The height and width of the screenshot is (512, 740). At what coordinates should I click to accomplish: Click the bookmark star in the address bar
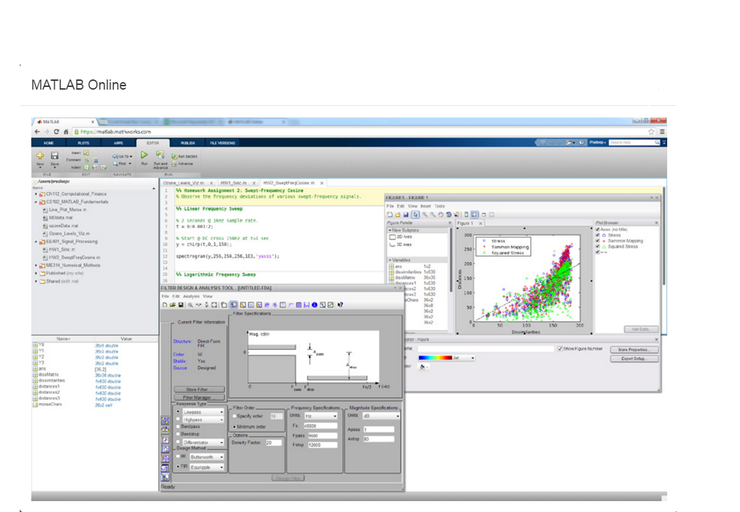[x=651, y=132]
